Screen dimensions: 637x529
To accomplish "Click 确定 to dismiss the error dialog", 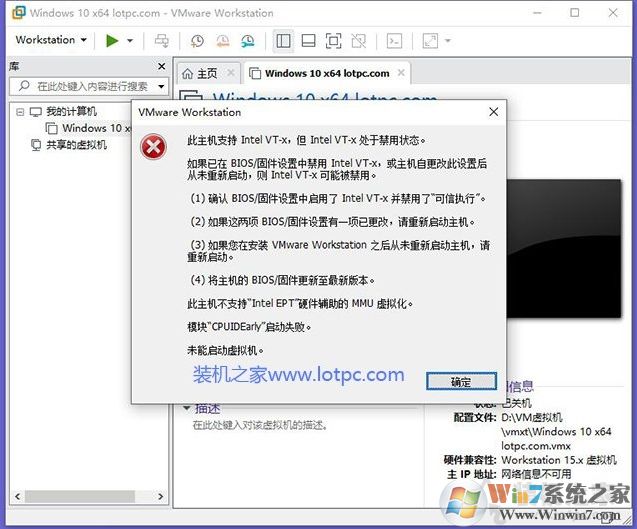I will click(461, 382).
